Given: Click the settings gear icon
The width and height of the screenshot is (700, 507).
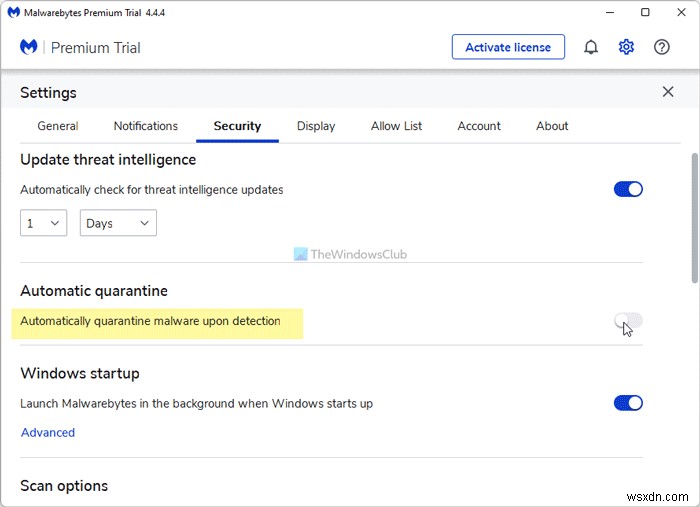Looking at the screenshot, I should click(x=626, y=47).
